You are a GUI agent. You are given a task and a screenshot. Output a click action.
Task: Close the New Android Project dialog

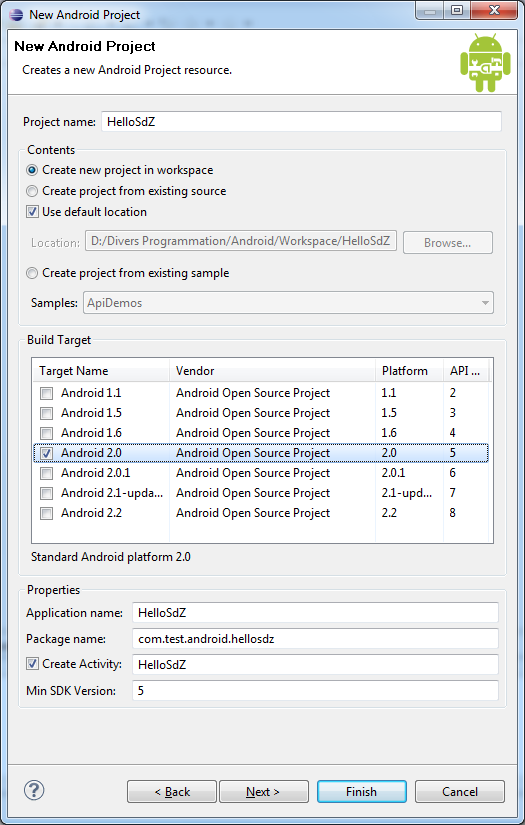(494, 11)
